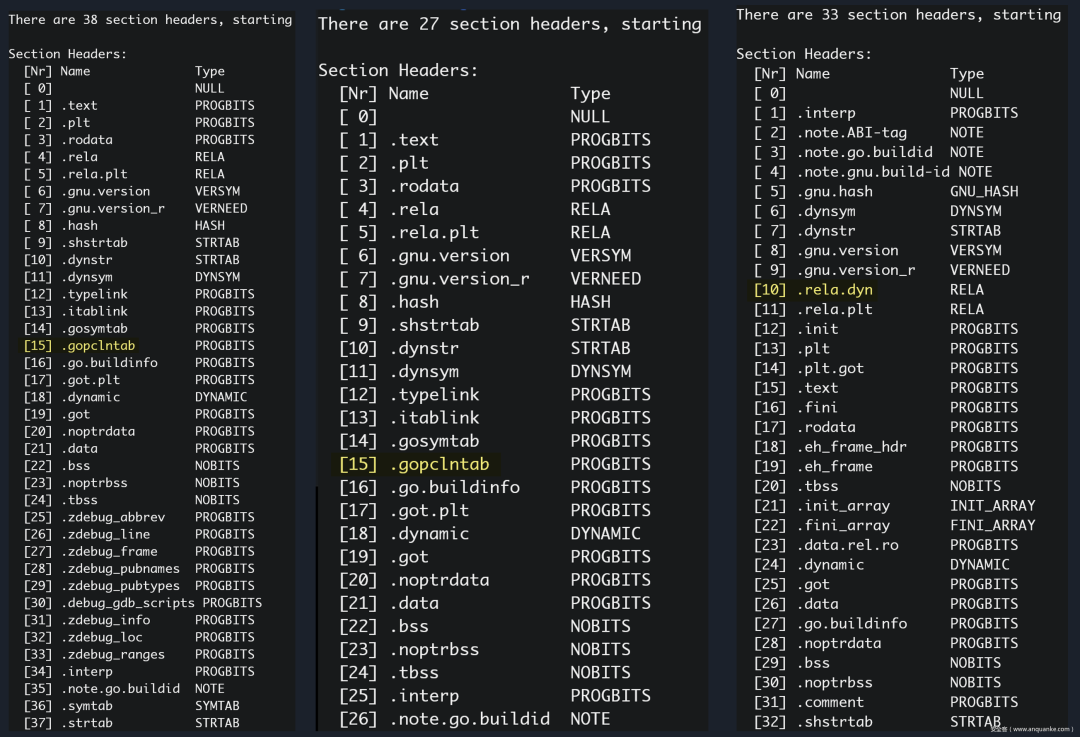The image size is (1080, 737).
Task: Click .note.go.buildid in the 33-header listing
Action: [865, 152]
